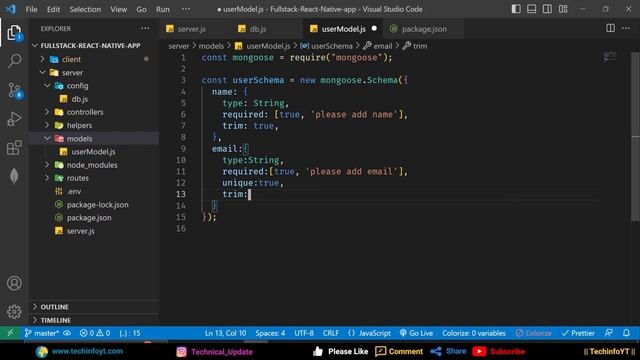Open Run and Debug view
Screen dimensions: 640x360
(x=14, y=119)
